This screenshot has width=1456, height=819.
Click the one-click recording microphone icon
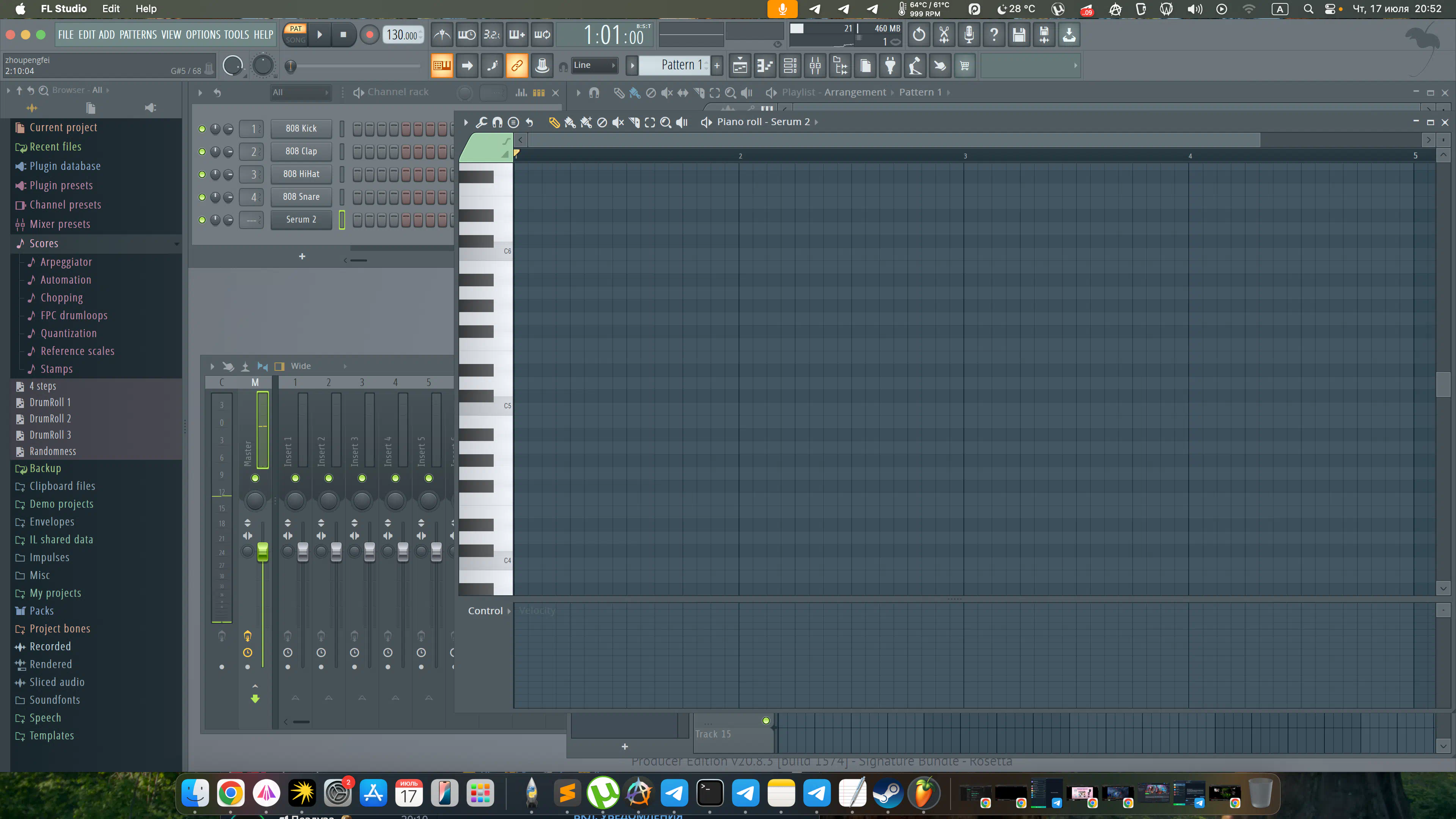pos(968,35)
